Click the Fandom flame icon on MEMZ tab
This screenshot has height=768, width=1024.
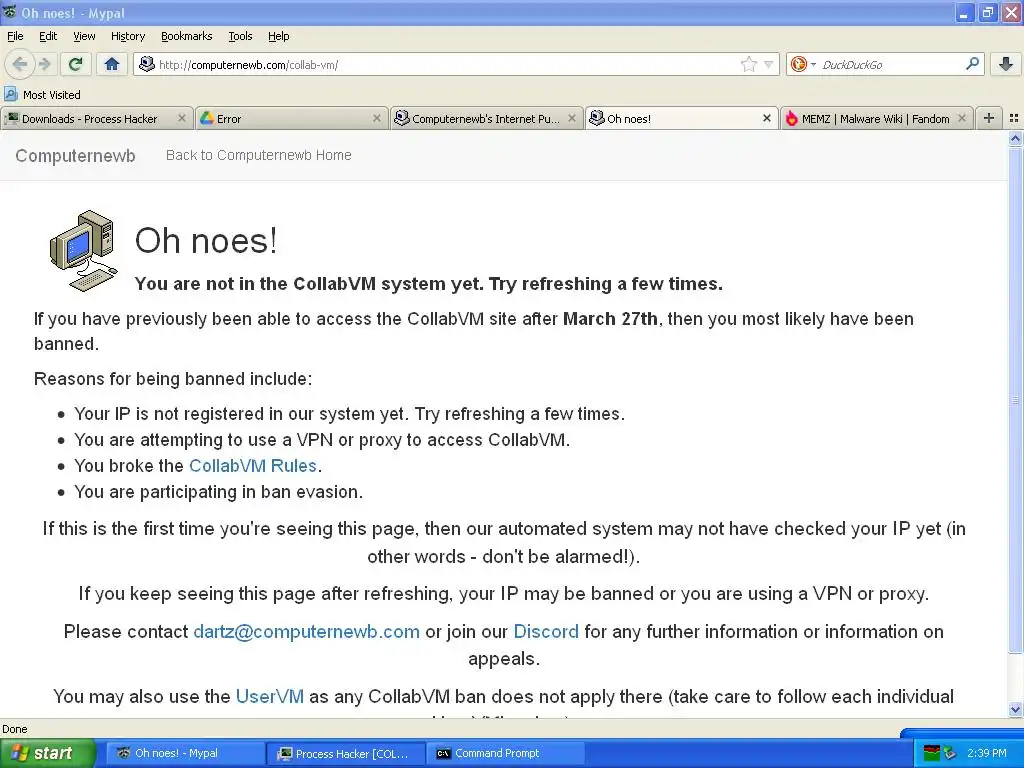792,118
